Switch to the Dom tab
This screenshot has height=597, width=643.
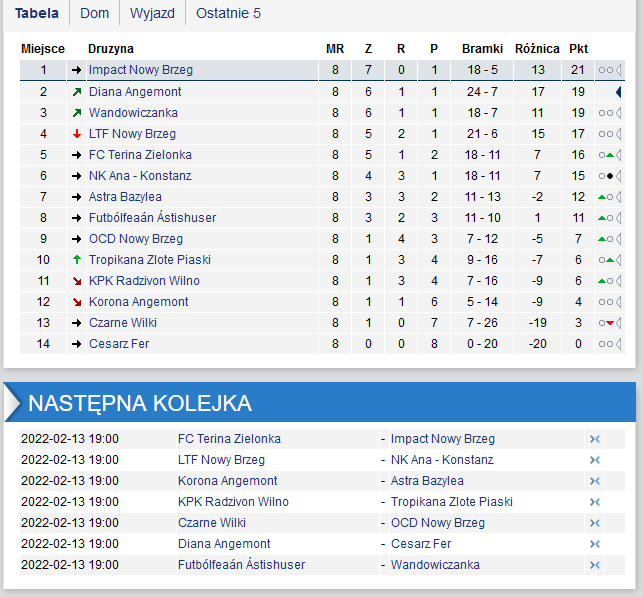(94, 13)
